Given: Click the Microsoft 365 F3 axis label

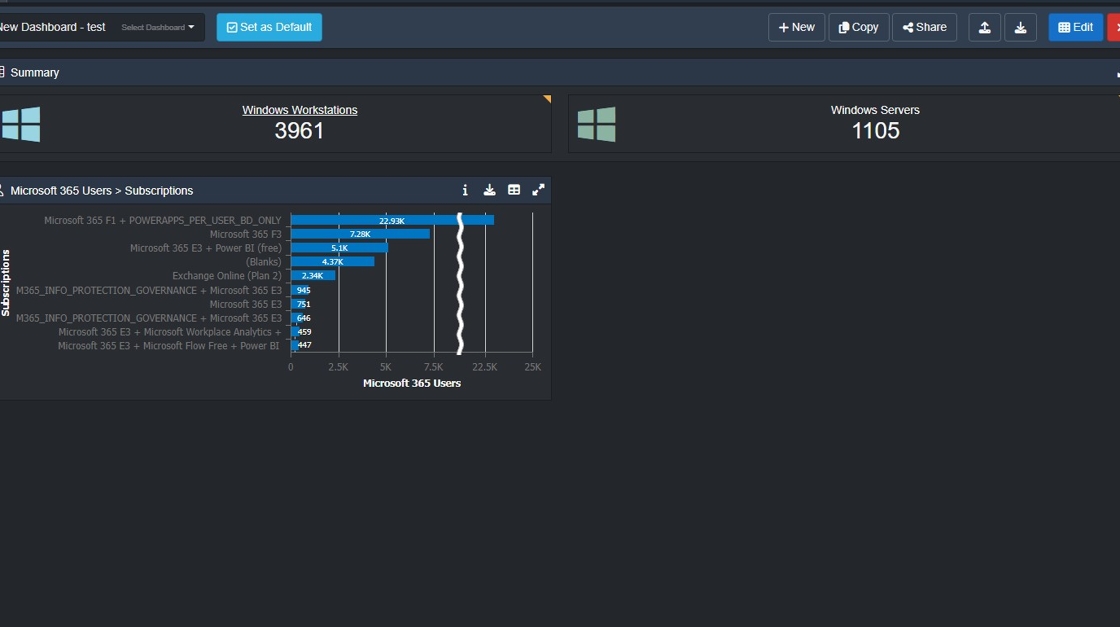Looking at the screenshot, I should (245, 234).
